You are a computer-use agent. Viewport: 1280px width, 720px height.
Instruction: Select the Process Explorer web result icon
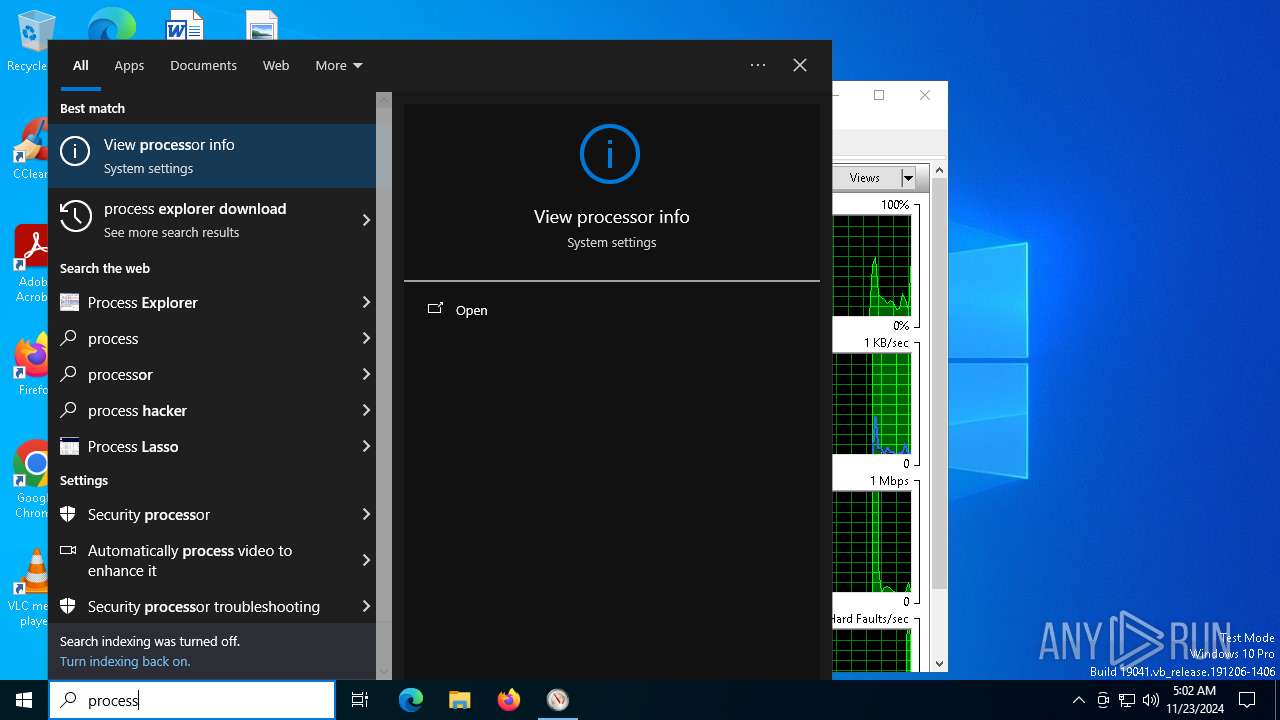coord(69,302)
